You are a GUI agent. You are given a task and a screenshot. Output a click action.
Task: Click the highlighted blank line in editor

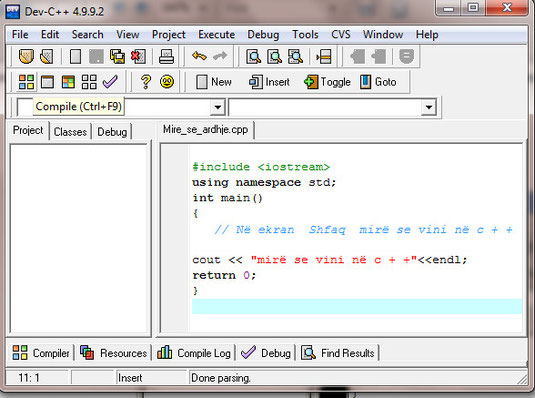coord(357,306)
